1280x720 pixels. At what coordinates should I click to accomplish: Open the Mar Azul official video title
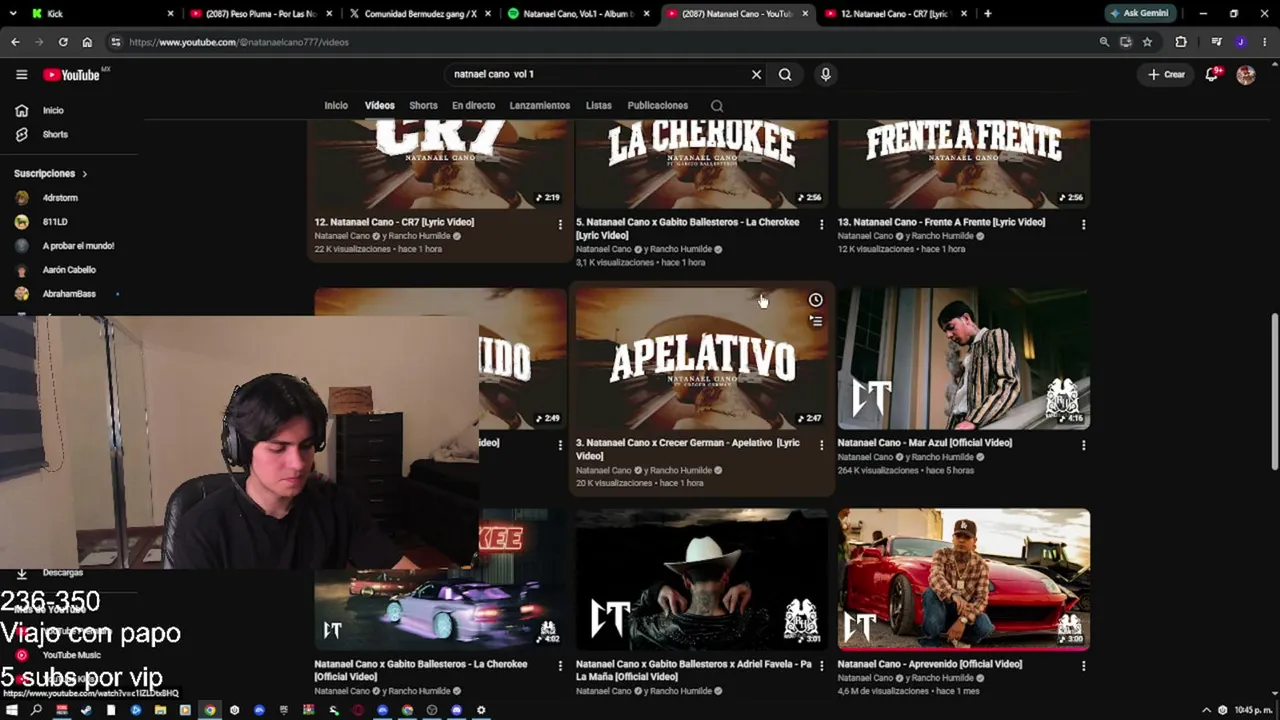pos(925,443)
